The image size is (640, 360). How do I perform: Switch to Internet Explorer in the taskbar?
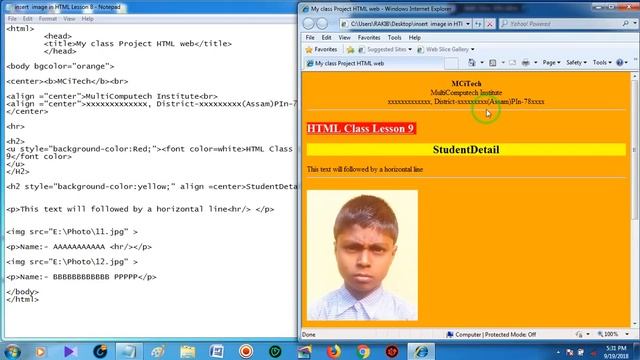coord(422,351)
